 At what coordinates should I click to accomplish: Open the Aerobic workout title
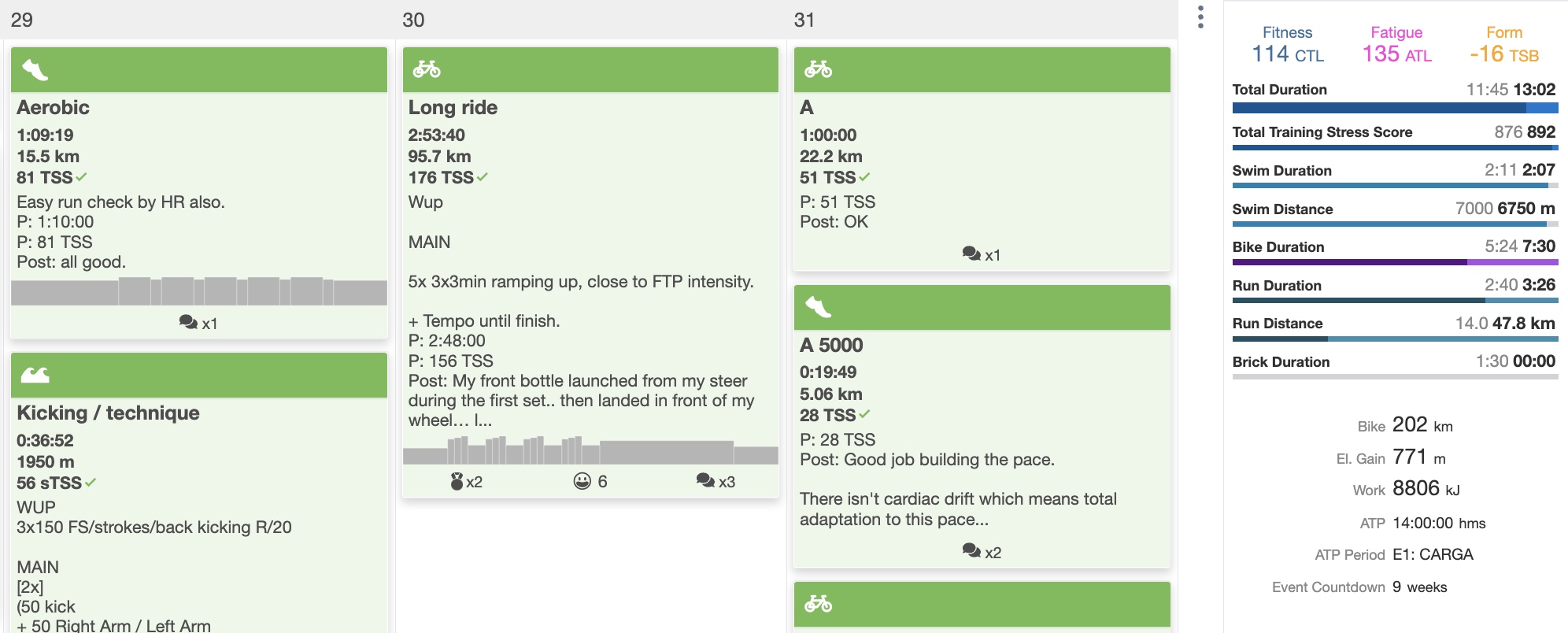pos(53,107)
